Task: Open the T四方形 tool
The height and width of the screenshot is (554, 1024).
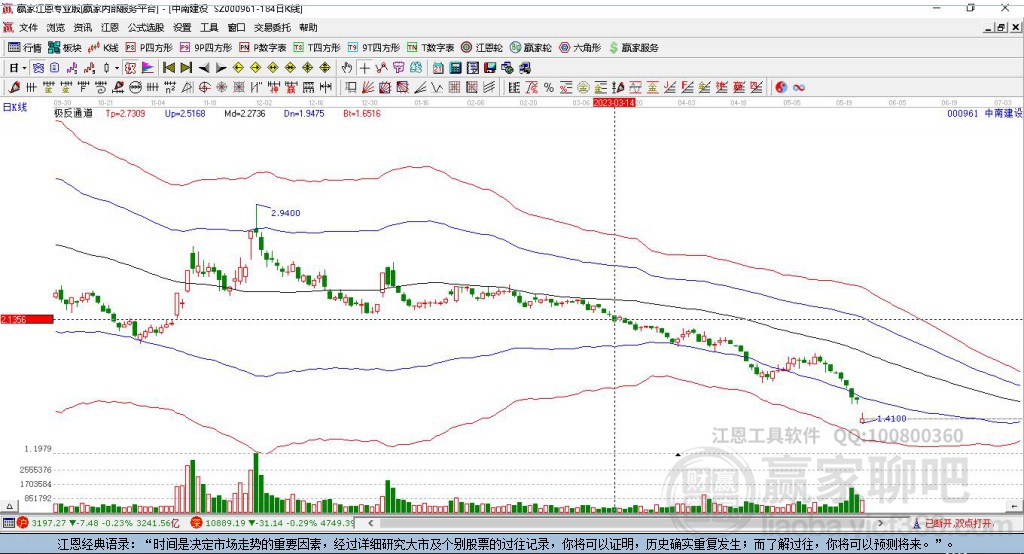Action: point(317,48)
